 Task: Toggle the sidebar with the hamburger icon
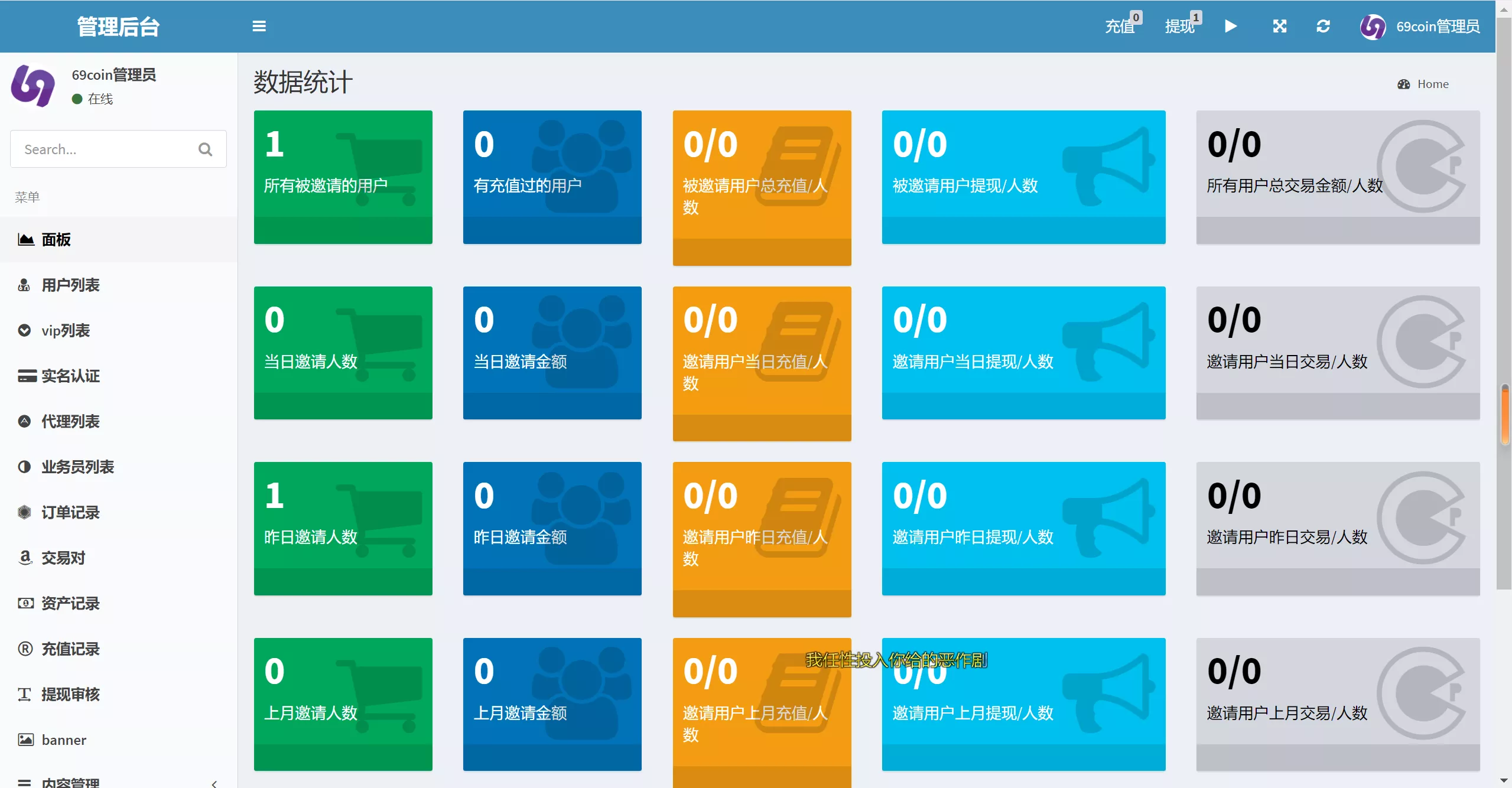click(x=259, y=26)
